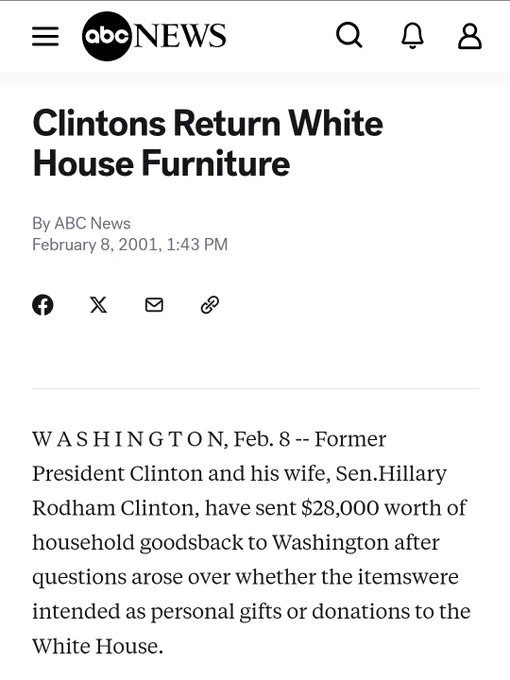Viewport: 510px width, 680px height.
Task: Click the 'Rodham Clinton' name in text
Action: click(116, 508)
